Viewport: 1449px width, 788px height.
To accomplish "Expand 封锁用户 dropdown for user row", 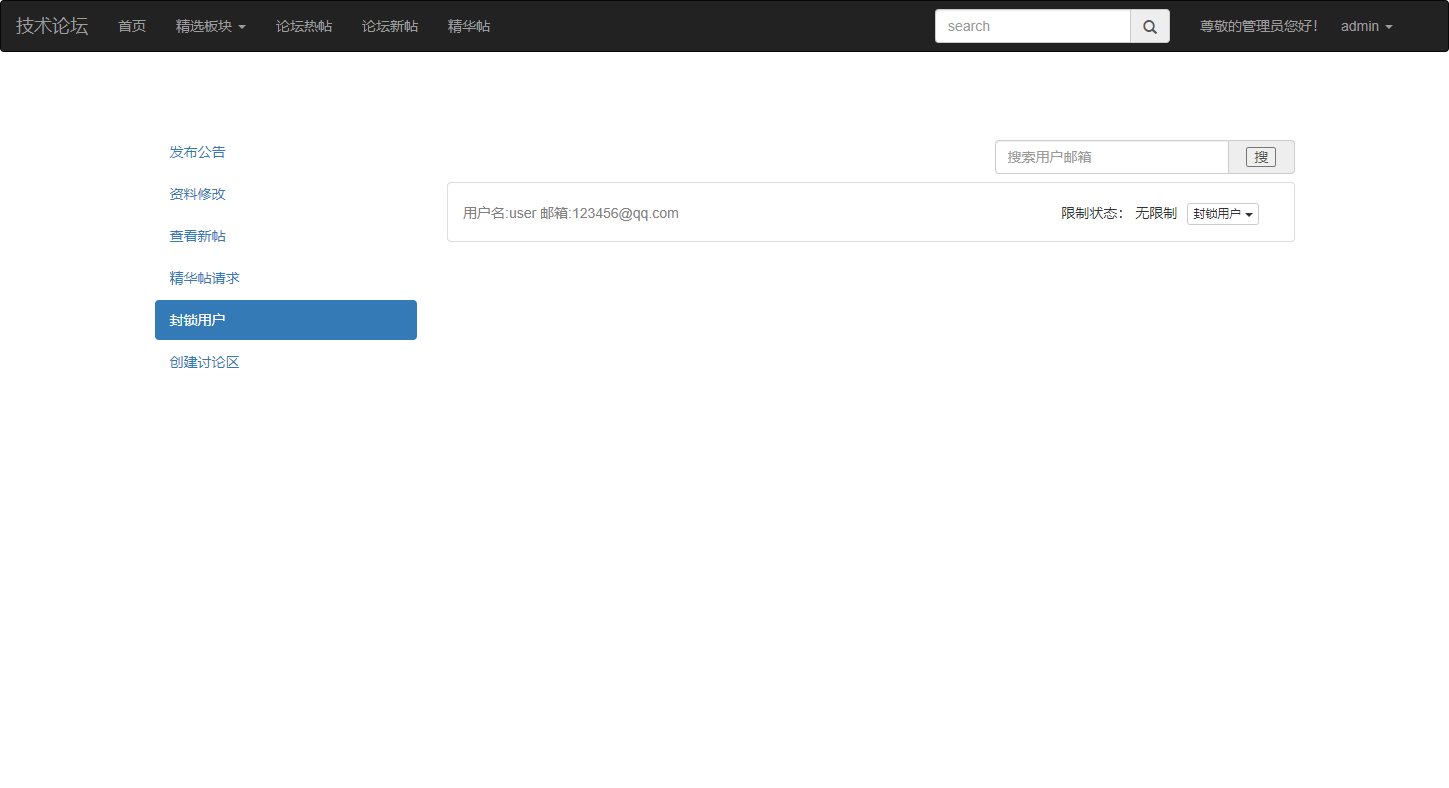I will click(1223, 214).
